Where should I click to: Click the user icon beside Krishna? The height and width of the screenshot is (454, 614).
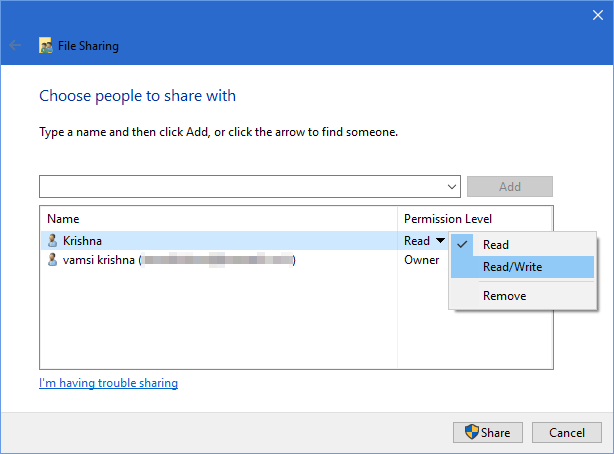[52, 240]
